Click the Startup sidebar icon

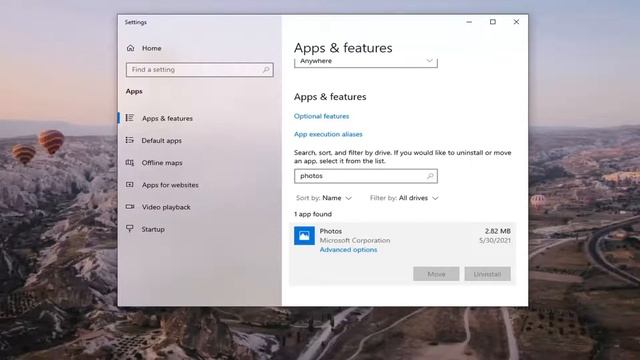[130, 229]
